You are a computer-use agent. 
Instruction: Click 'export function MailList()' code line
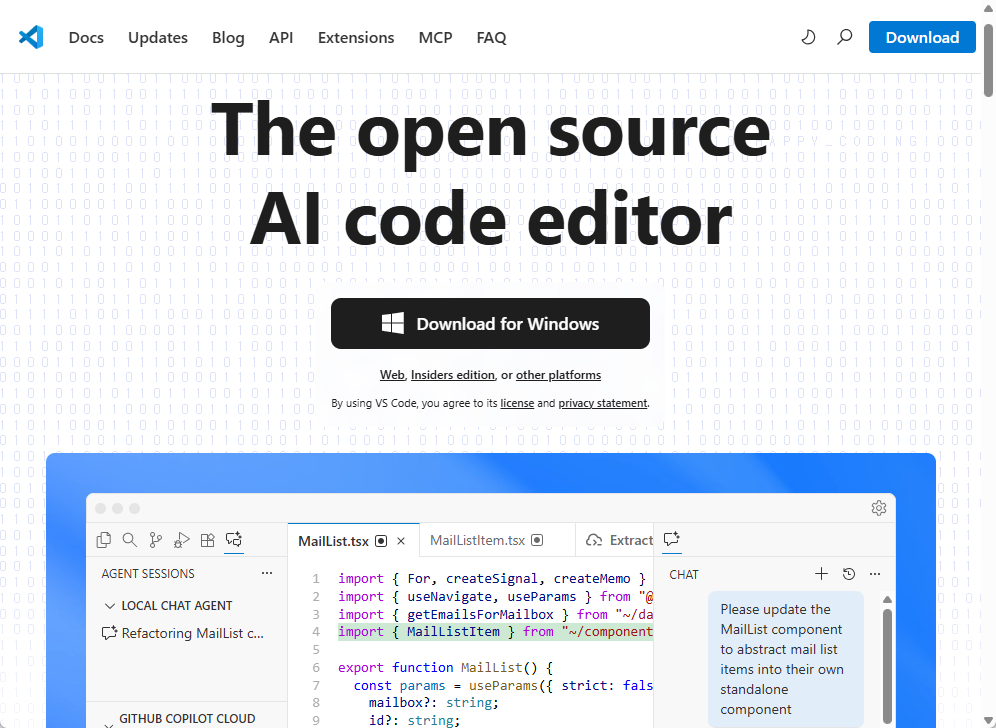tap(445, 667)
